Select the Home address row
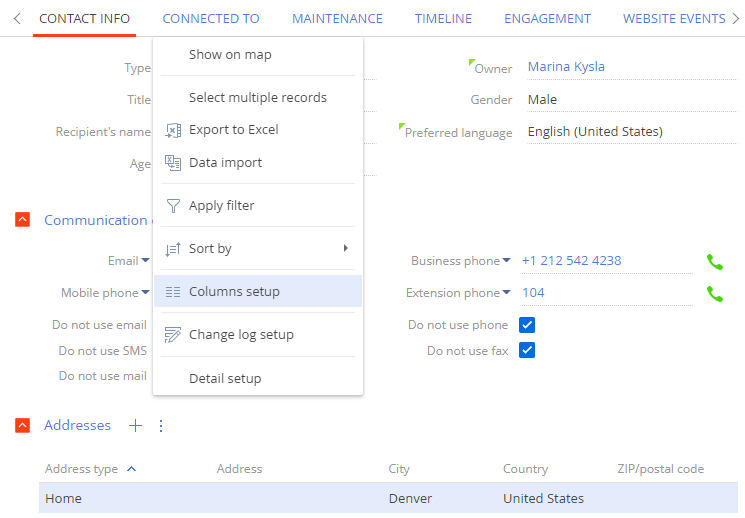745x518 pixels. tap(388, 499)
